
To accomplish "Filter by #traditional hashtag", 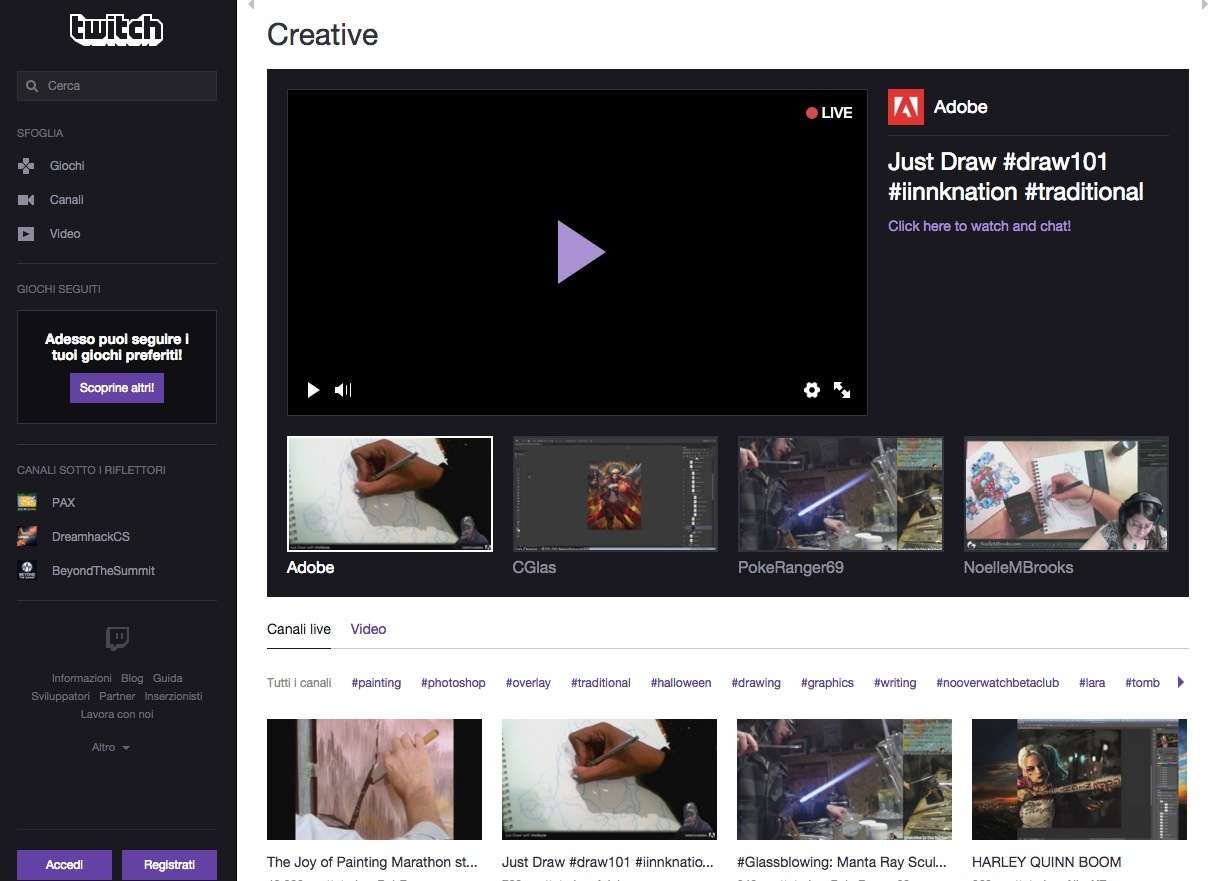I will [x=601, y=683].
